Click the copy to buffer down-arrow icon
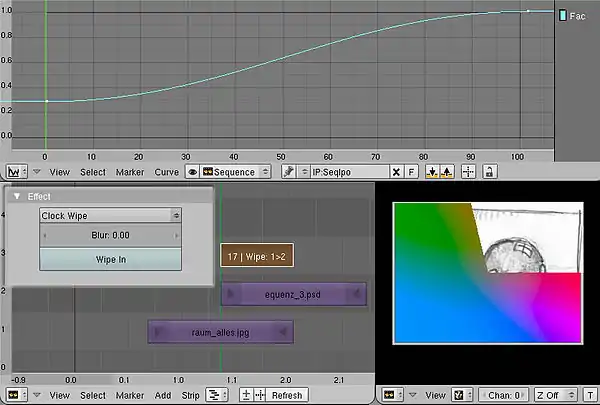 coord(432,172)
